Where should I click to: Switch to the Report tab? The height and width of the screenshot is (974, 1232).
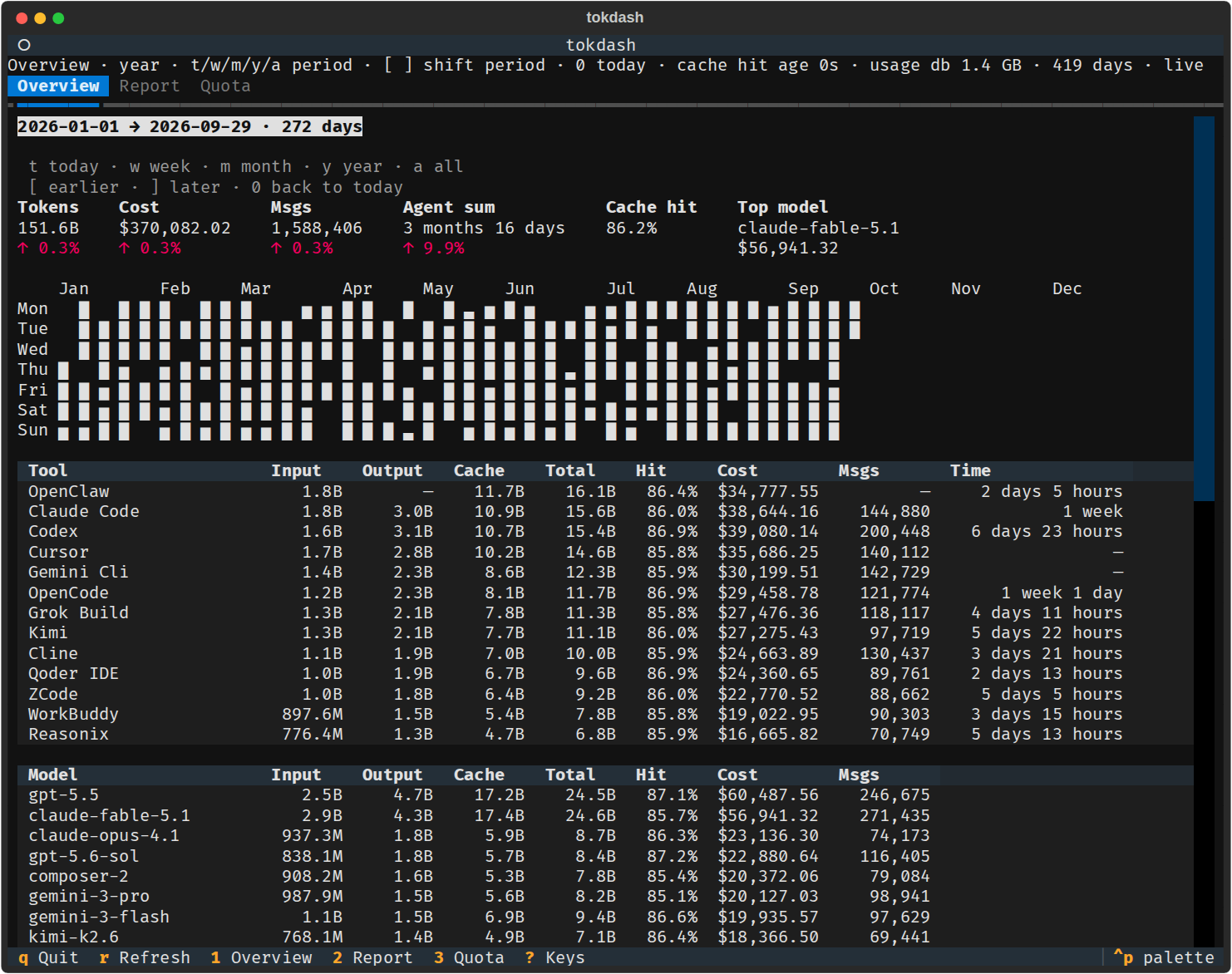click(149, 86)
